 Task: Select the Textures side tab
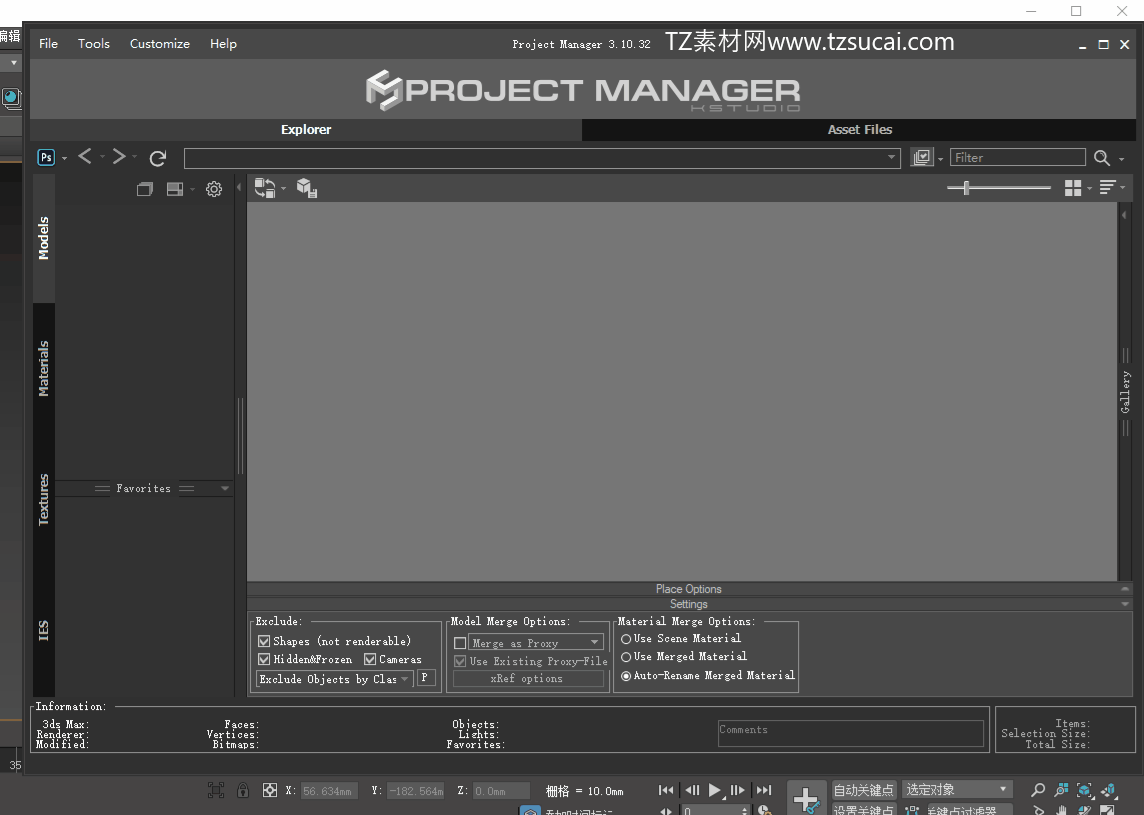[44, 500]
